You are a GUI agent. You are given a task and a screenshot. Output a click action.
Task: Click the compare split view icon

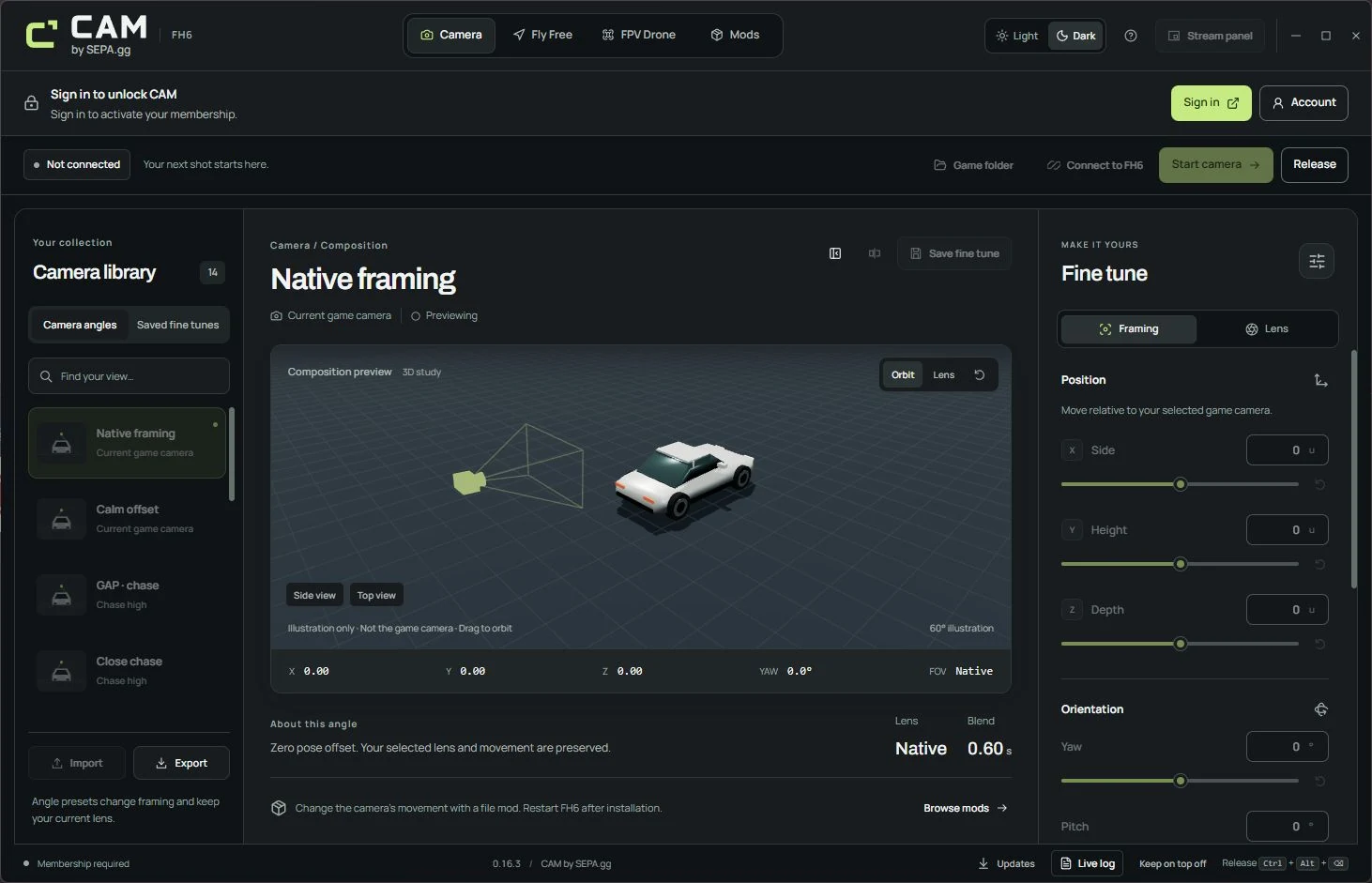point(875,253)
